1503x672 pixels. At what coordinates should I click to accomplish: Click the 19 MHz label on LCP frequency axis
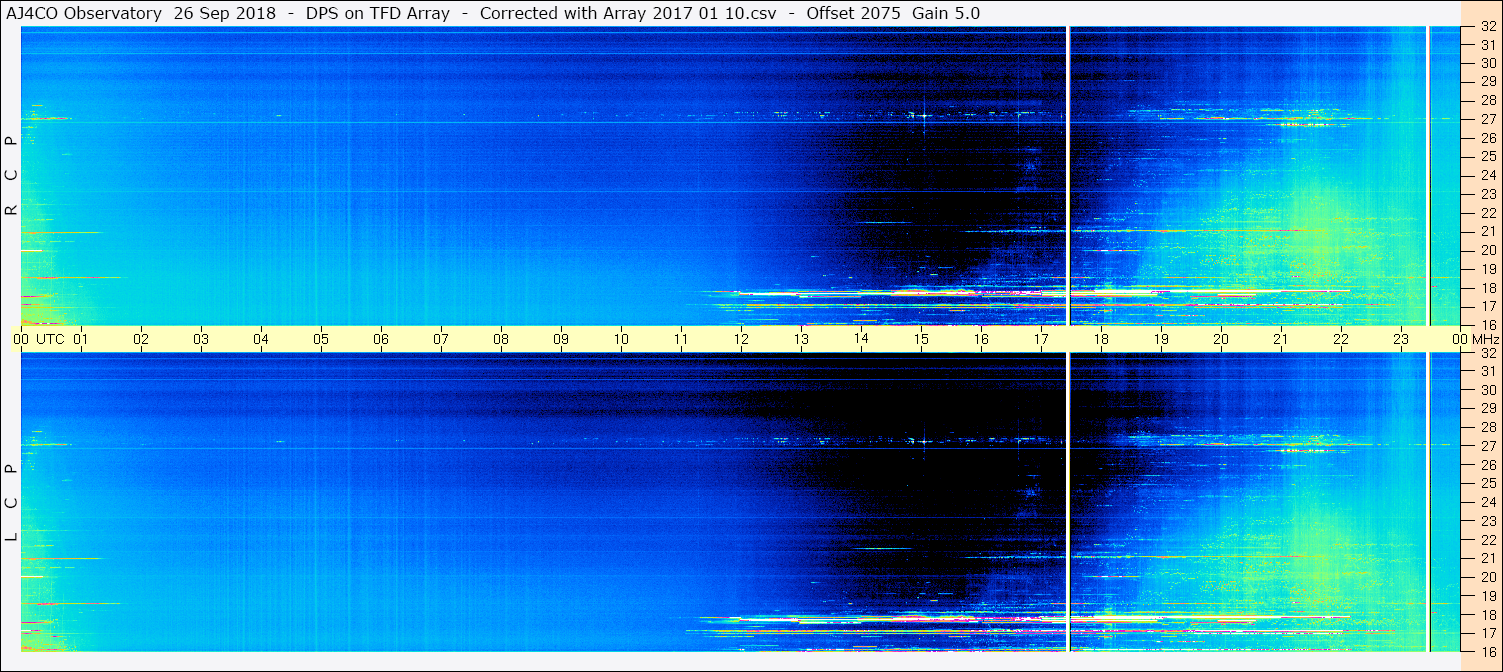coord(1488,595)
